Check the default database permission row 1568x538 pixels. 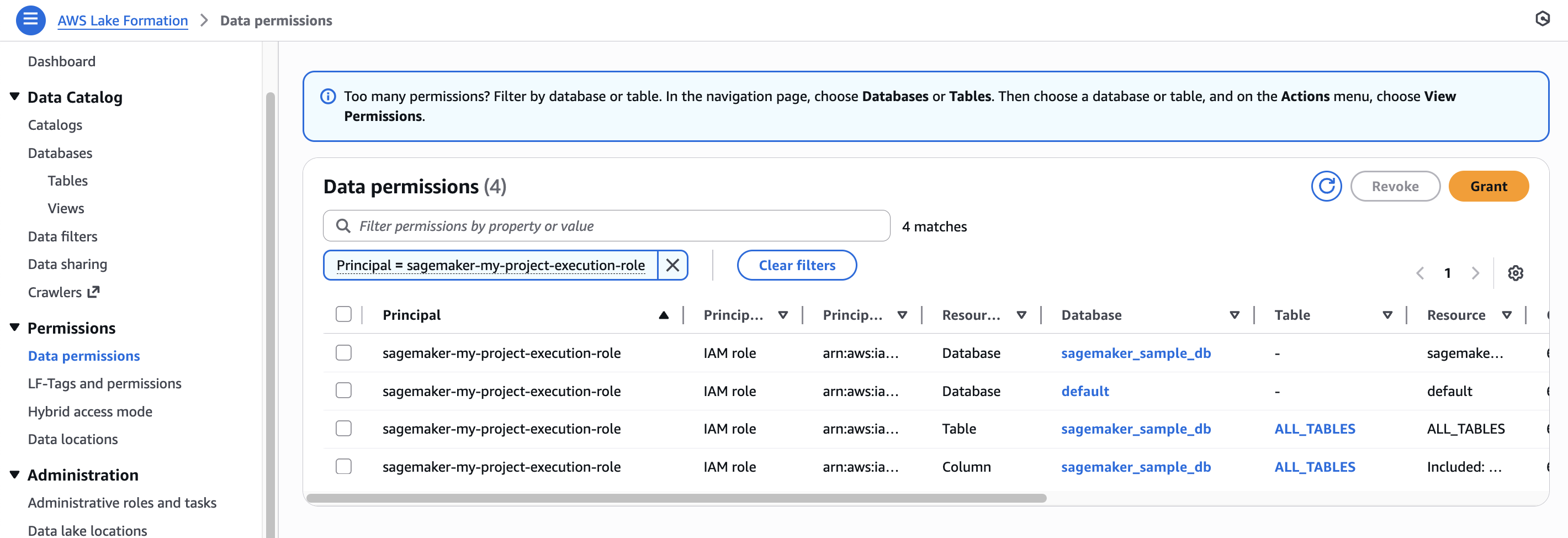343,391
